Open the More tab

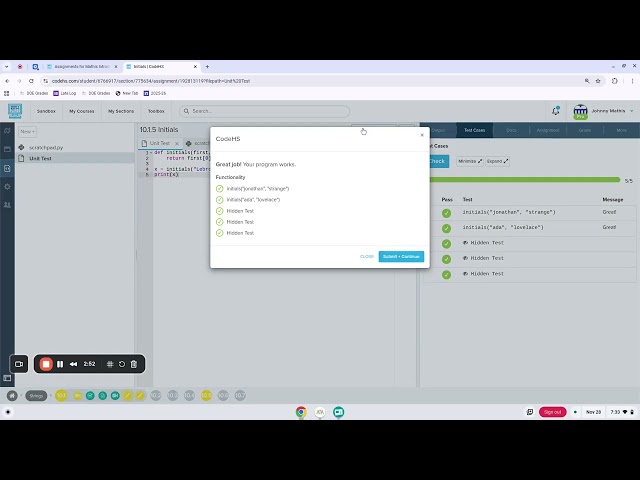[621, 130]
